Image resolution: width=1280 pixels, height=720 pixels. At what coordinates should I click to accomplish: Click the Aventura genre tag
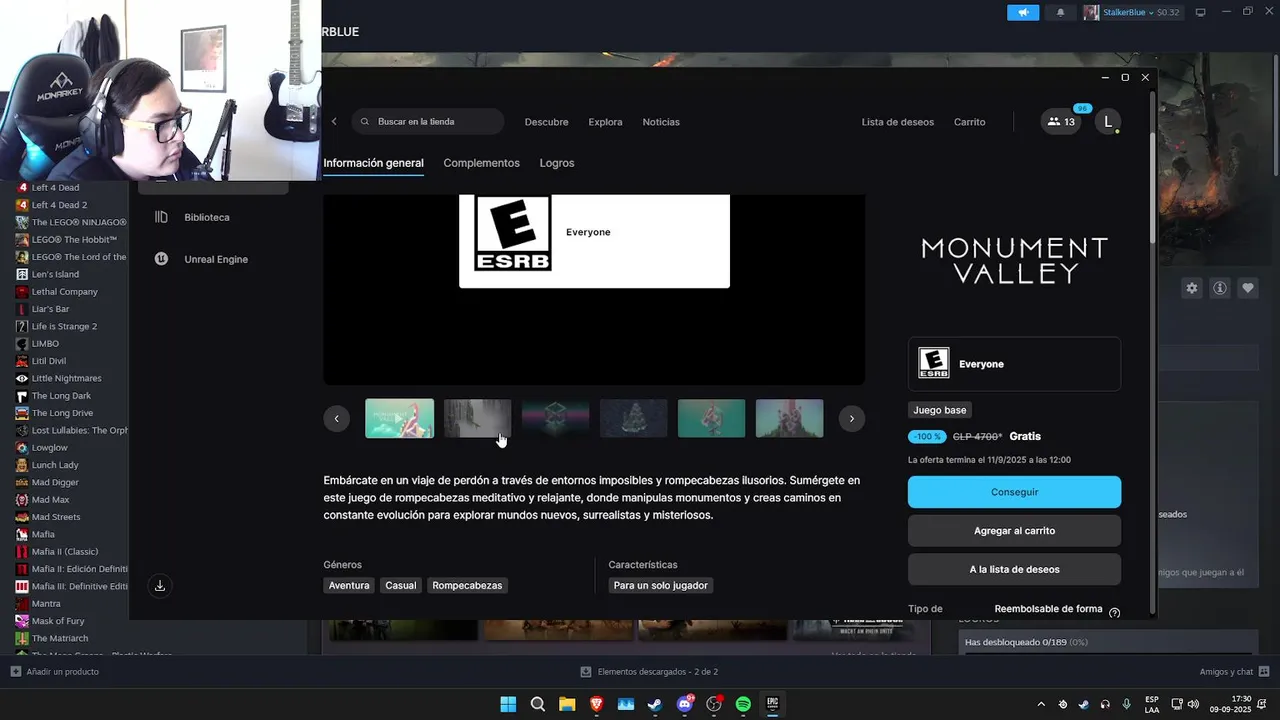pos(349,585)
